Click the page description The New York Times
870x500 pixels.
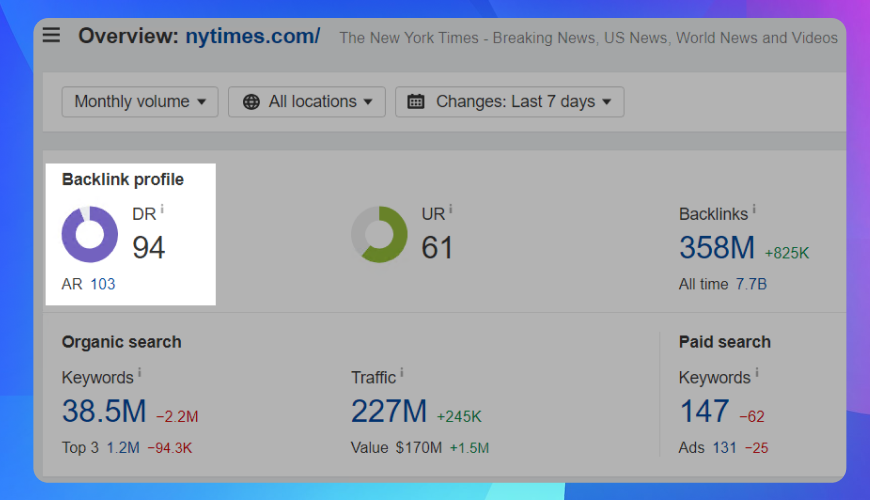click(589, 38)
